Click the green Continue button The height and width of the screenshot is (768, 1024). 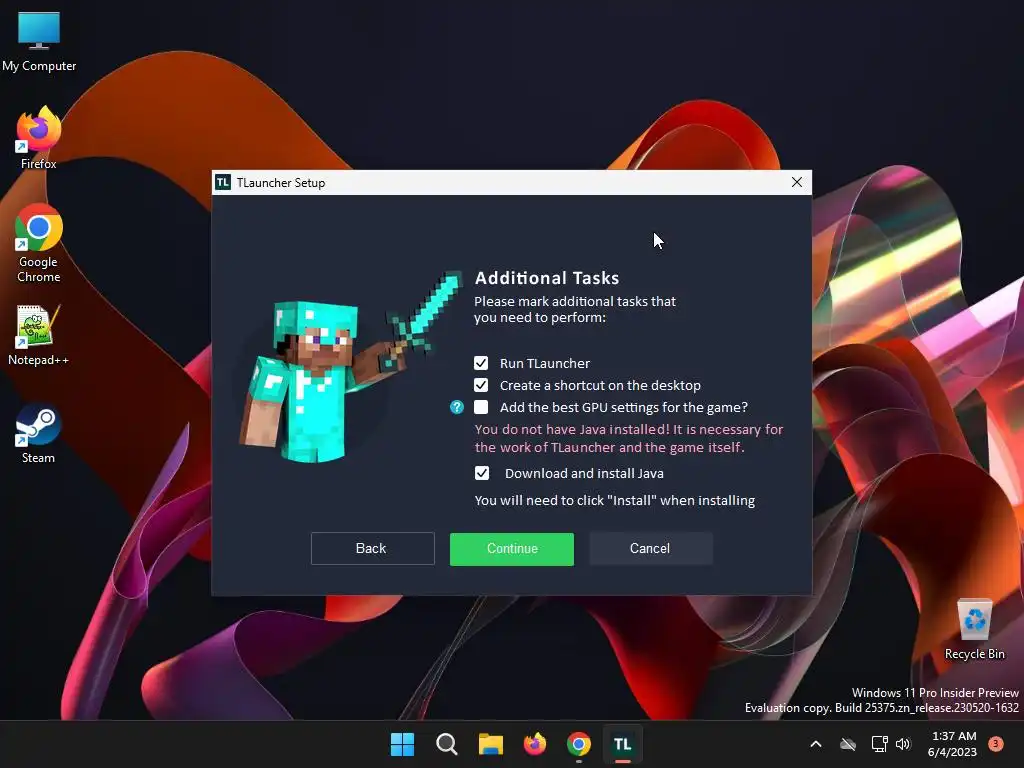(511, 549)
